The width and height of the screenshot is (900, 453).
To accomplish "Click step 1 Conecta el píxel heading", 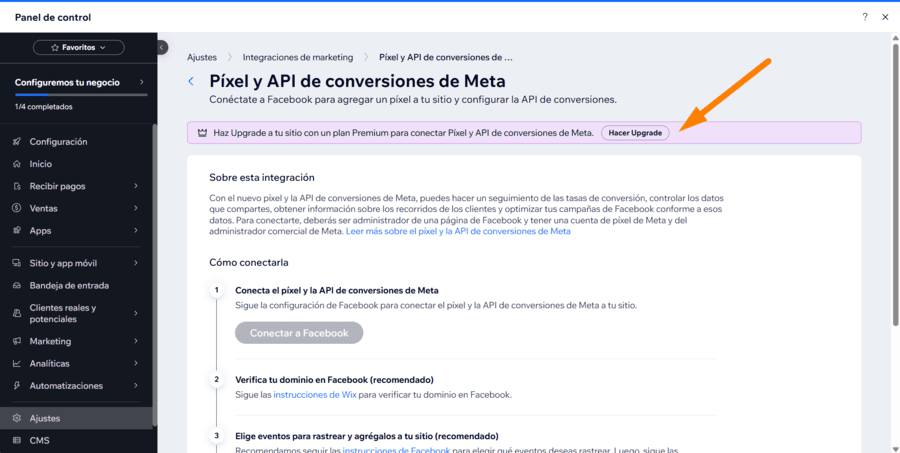I will [337, 290].
